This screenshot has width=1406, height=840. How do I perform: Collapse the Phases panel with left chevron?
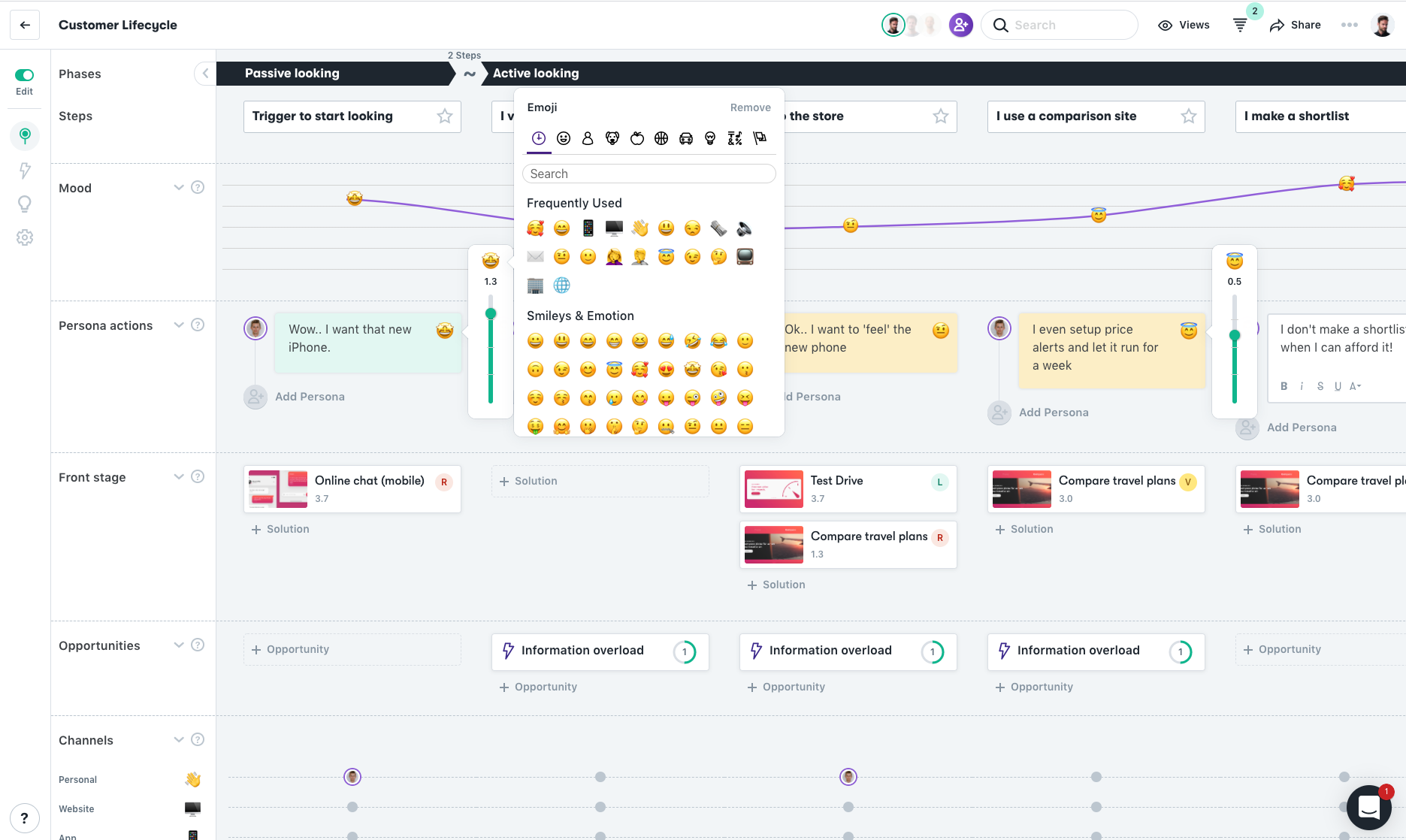(x=204, y=74)
